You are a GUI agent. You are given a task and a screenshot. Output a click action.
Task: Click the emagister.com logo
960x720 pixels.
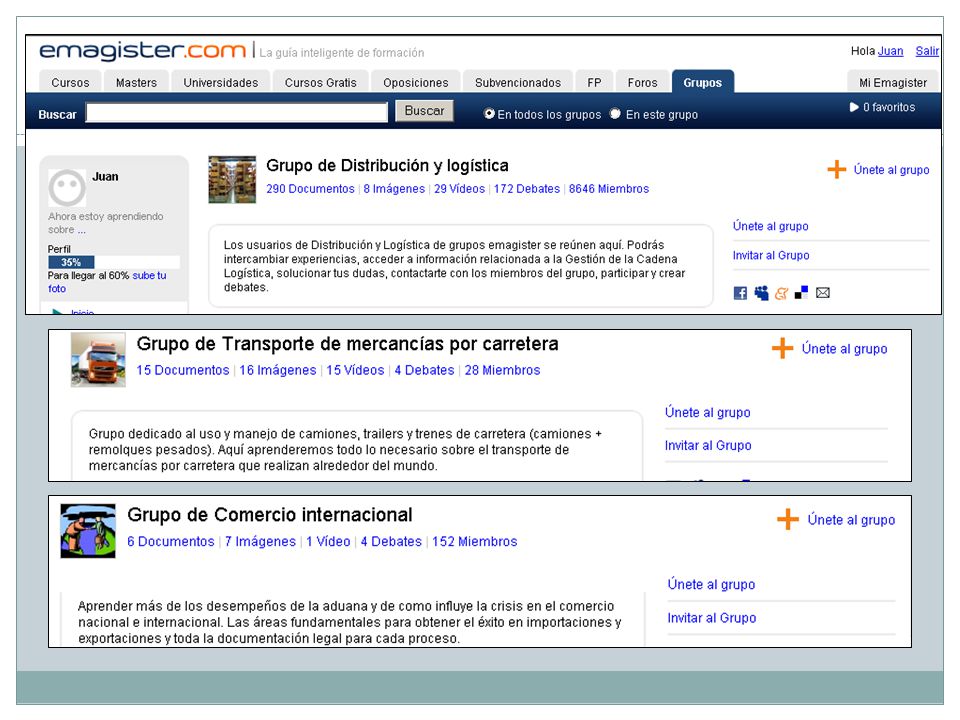(143, 50)
